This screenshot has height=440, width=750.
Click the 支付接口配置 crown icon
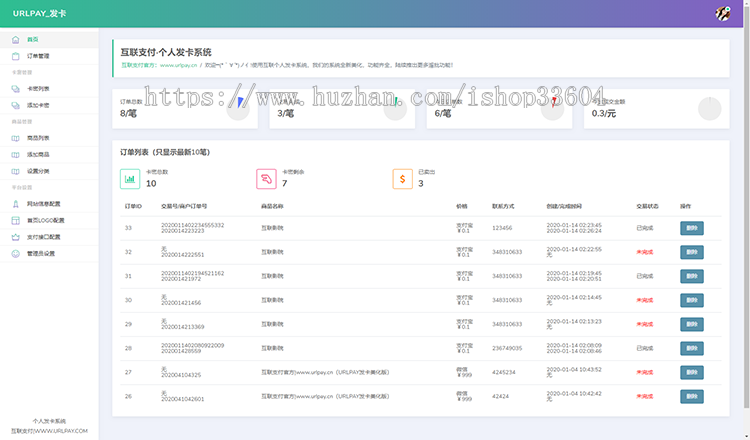(15, 237)
